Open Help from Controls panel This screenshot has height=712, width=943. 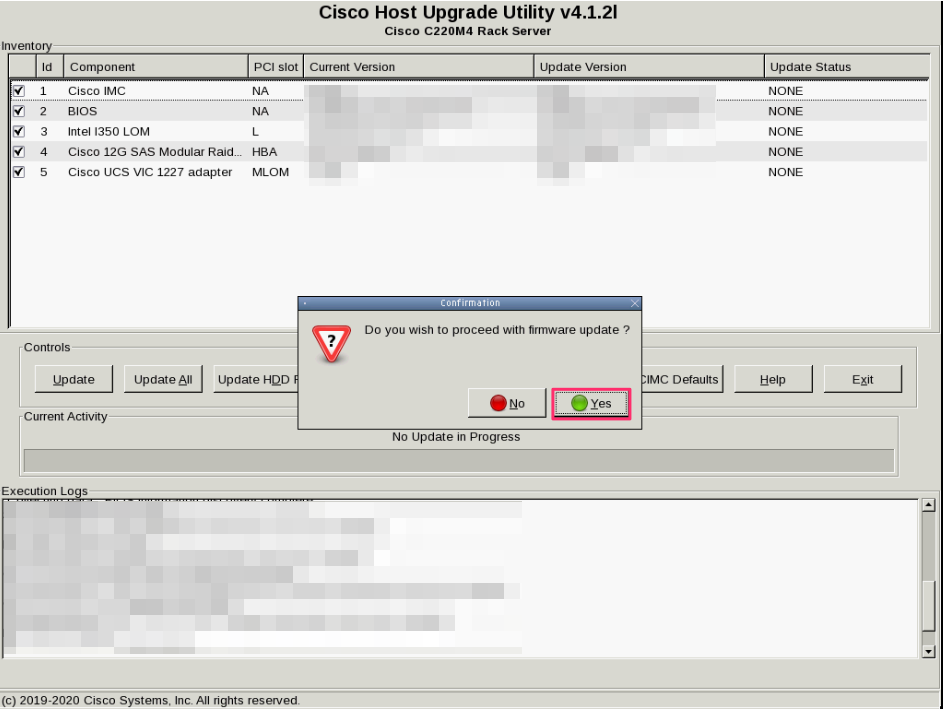(773, 379)
